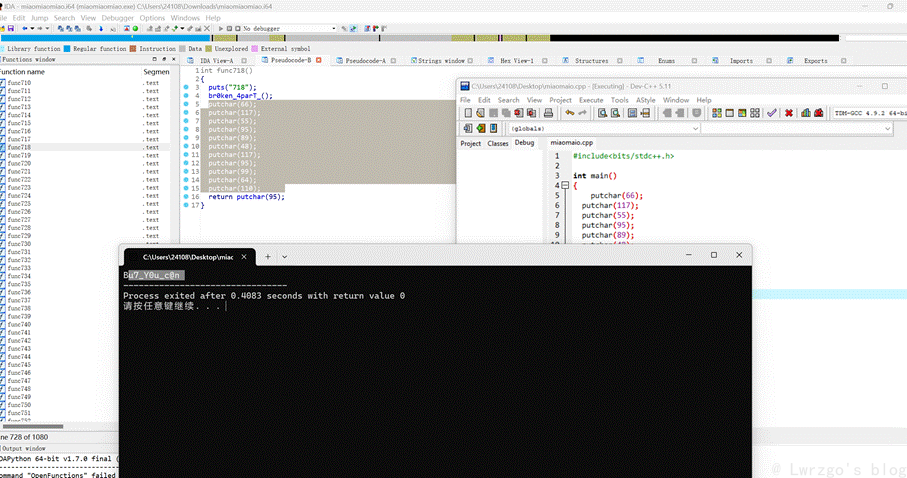Viewport: 907px width, 478px height.
Task: Toggle breakpoint dot on pseudocode line 3
Action: click(x=186, y=87)
